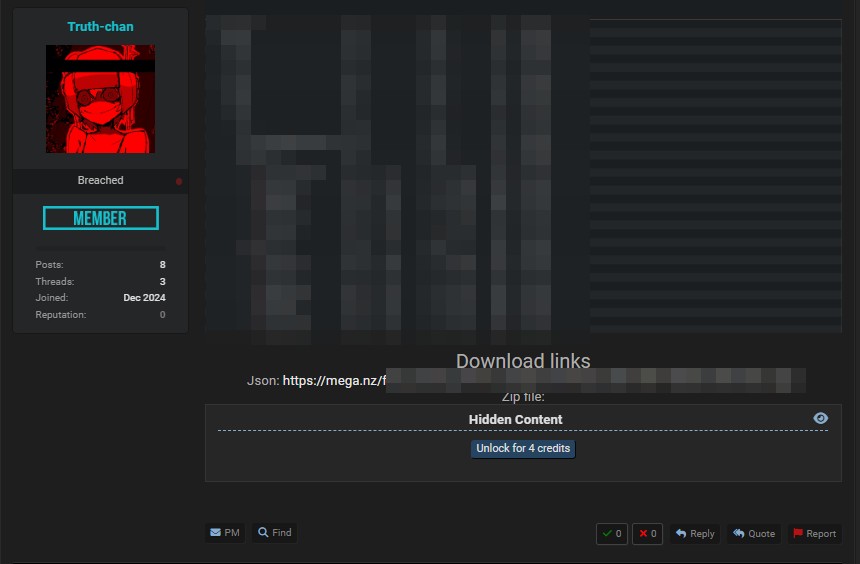Click the Threads count value 3

point(162,282)
